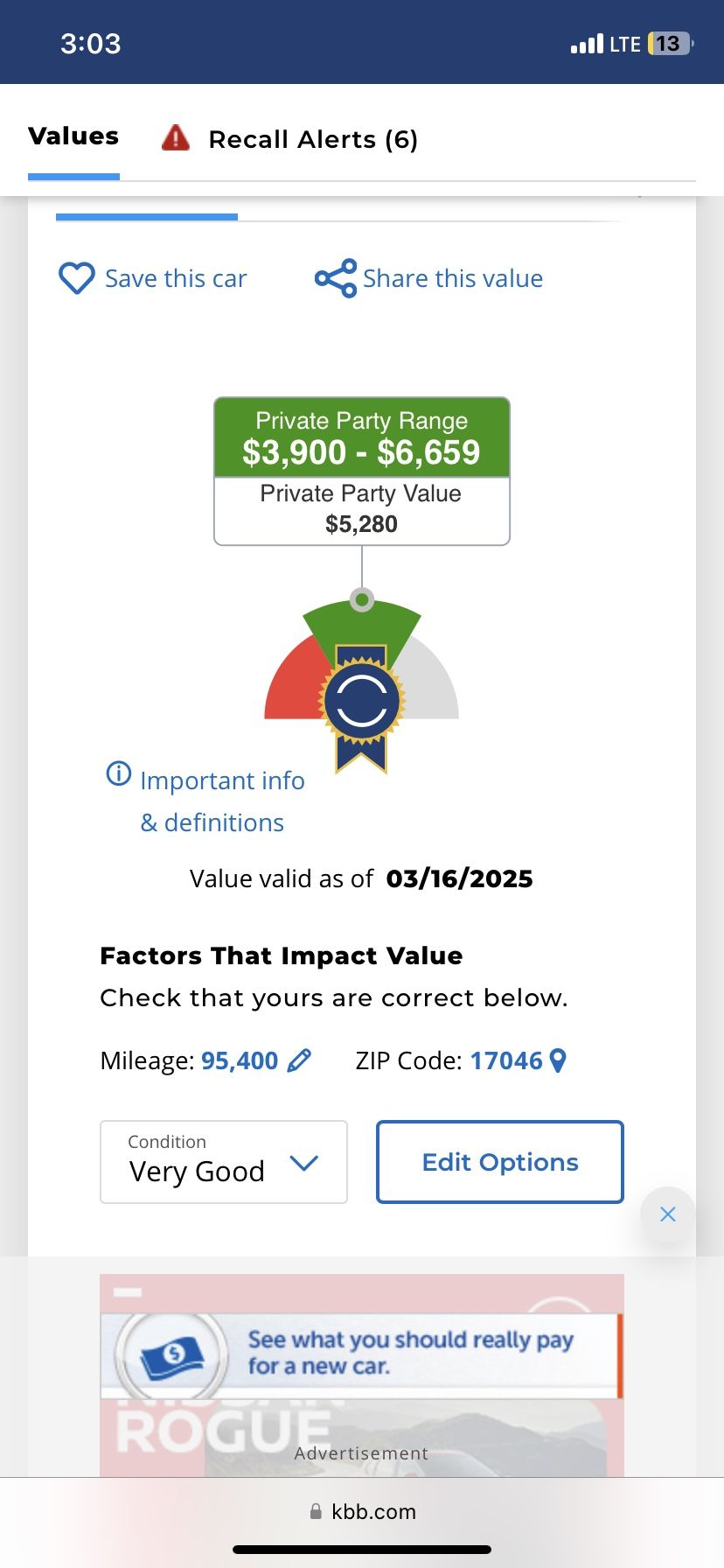Tap the green Private Party Range box

(362, 437)
